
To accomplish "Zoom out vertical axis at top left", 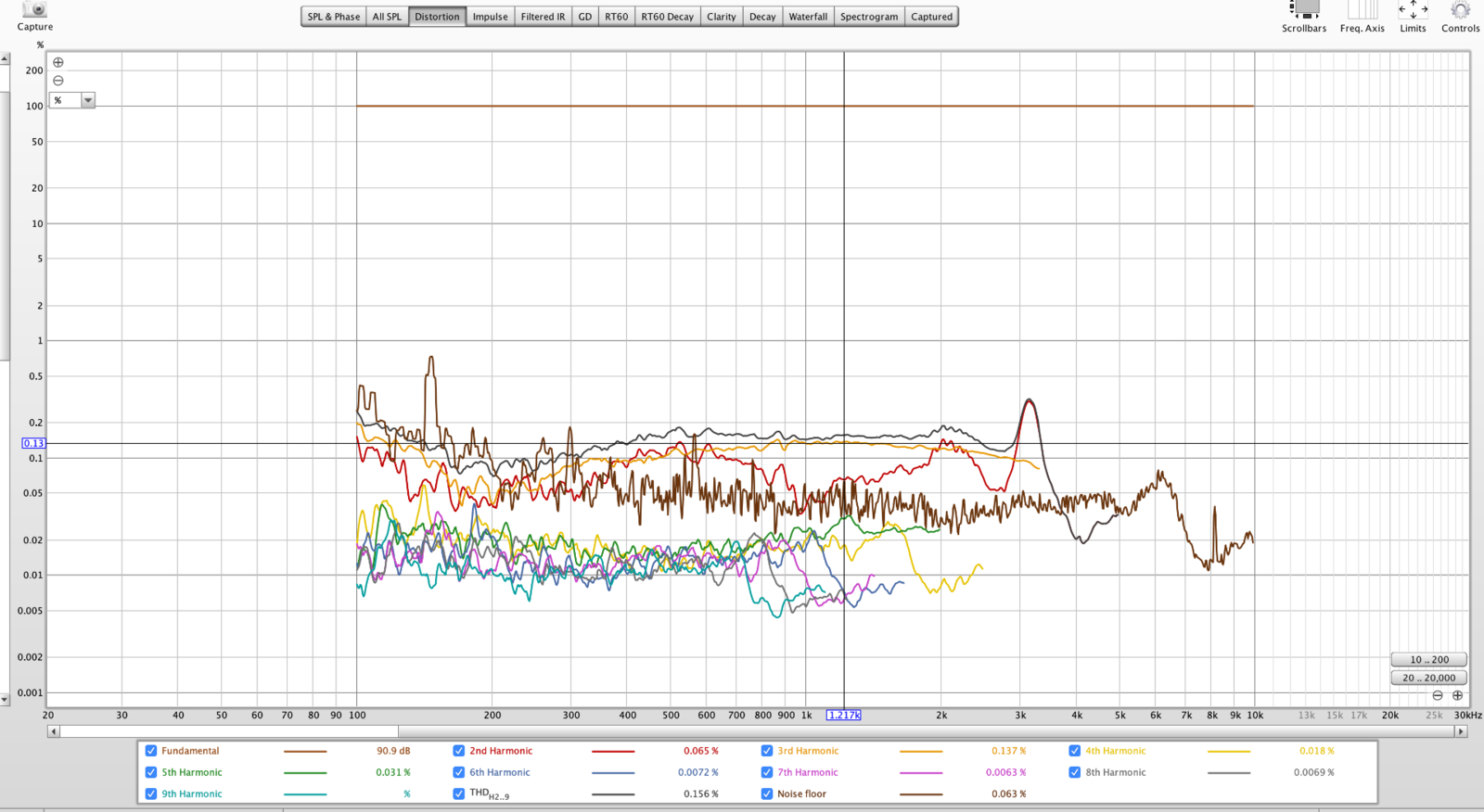I will coord(58,81).
